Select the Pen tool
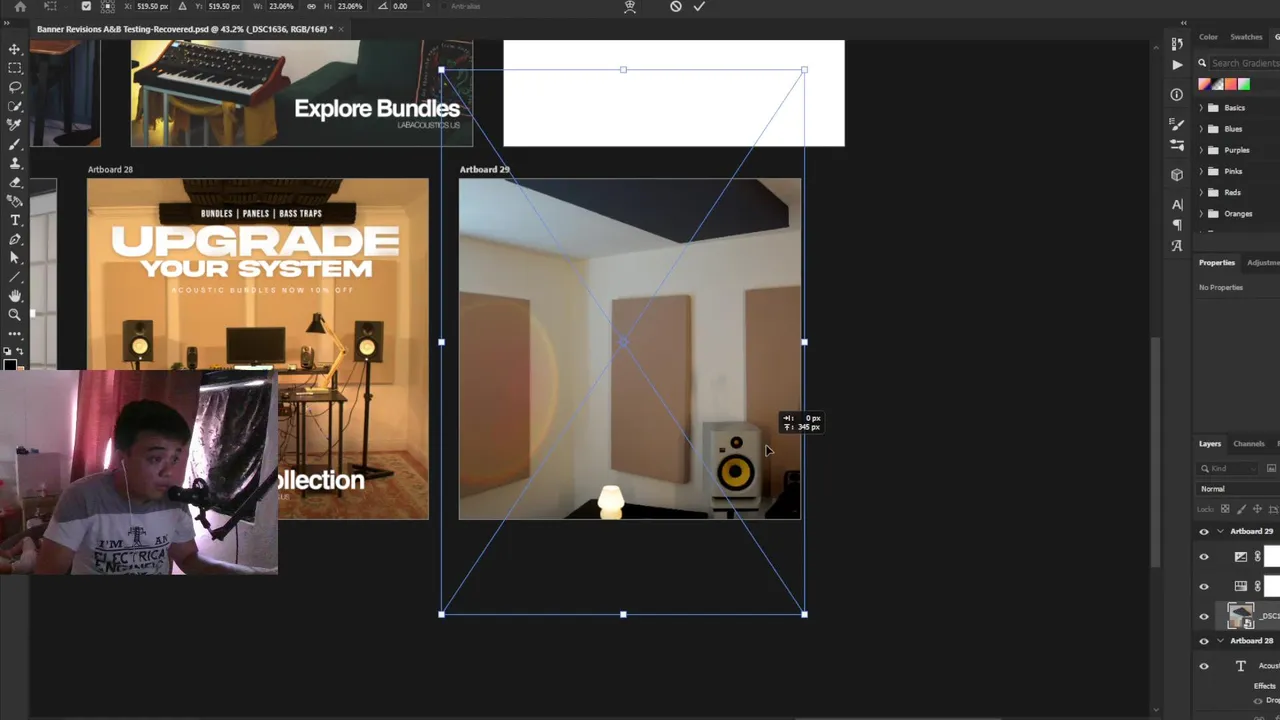 [15, 239]
